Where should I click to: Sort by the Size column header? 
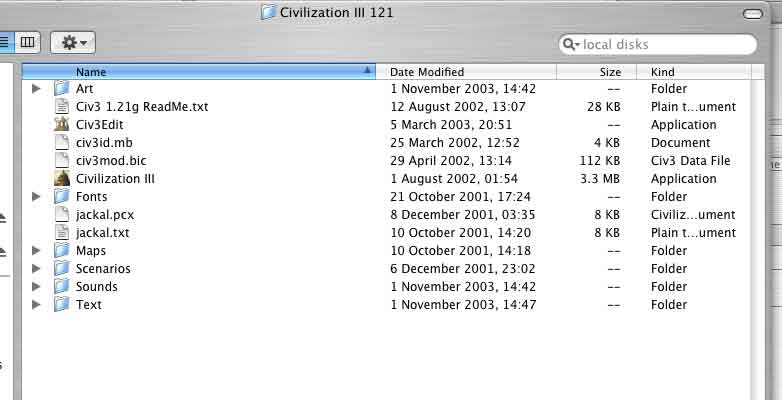(x=596, y=72)
